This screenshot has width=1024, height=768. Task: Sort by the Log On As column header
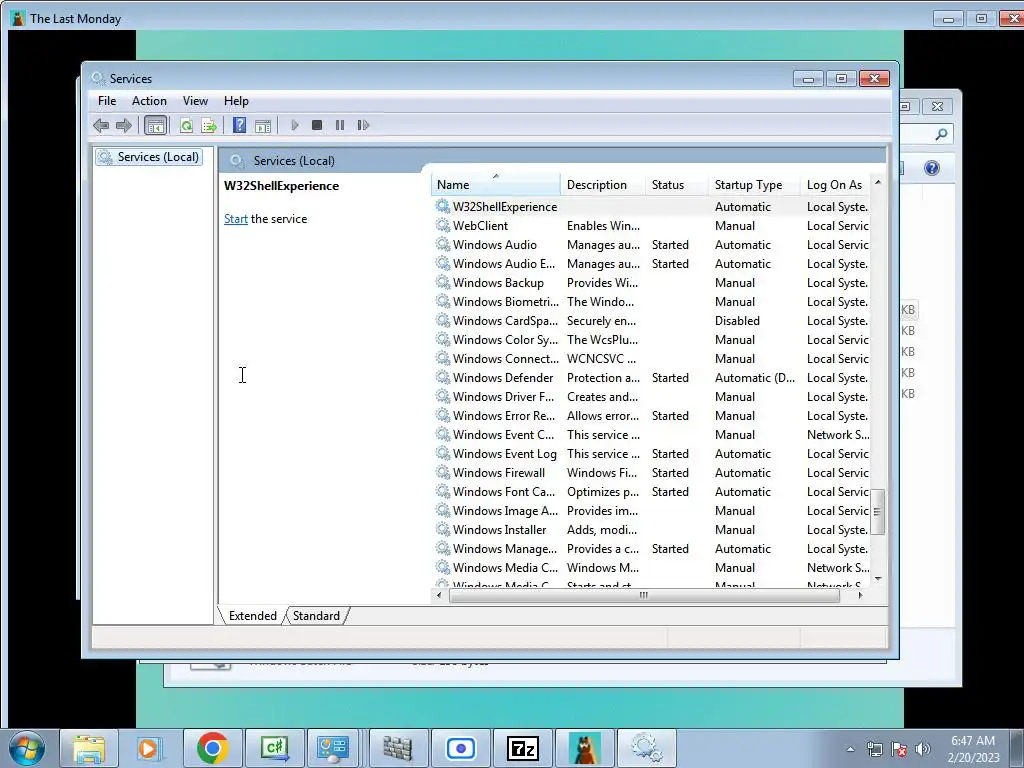click(835, 185)
